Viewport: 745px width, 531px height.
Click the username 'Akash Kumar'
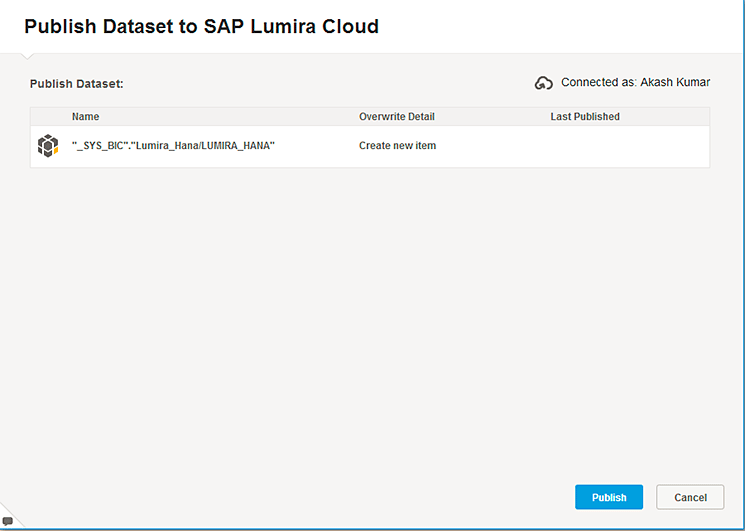click(x=678, y=83)
